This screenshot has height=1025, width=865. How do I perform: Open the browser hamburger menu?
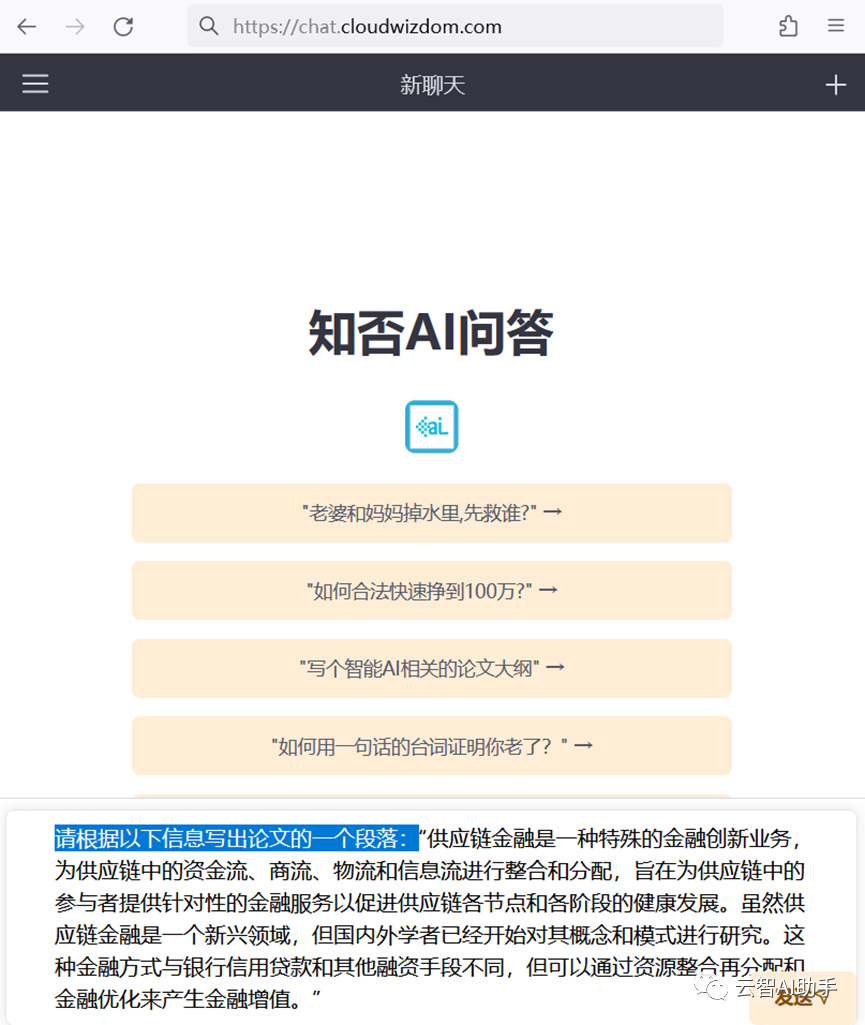pyautogui.click(x=836, y=25)
